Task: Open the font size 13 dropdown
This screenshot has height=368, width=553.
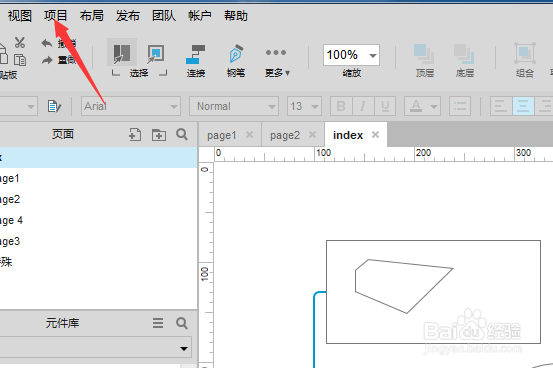Action: pyautogui.click(x=304, y=106)
